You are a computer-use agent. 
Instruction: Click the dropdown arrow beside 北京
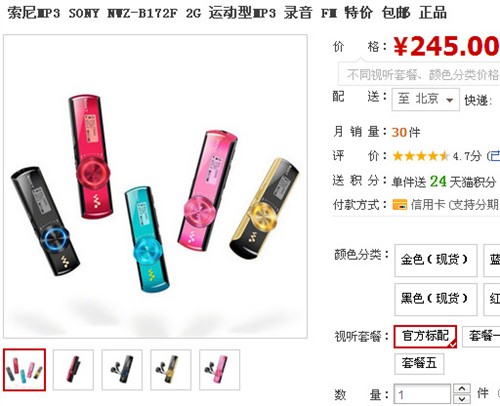[449, 100]
